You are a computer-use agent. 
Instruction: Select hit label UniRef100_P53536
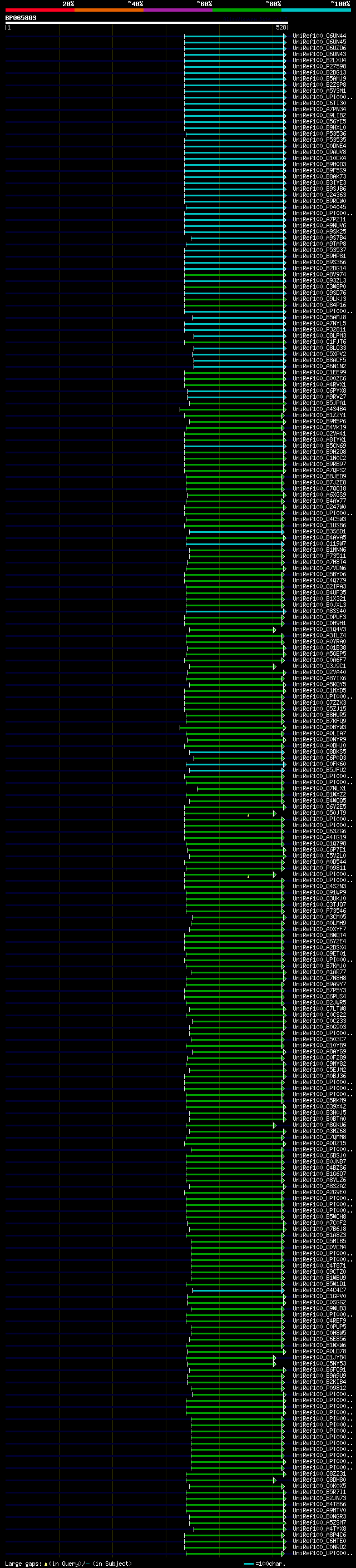(x=319, y=134)
